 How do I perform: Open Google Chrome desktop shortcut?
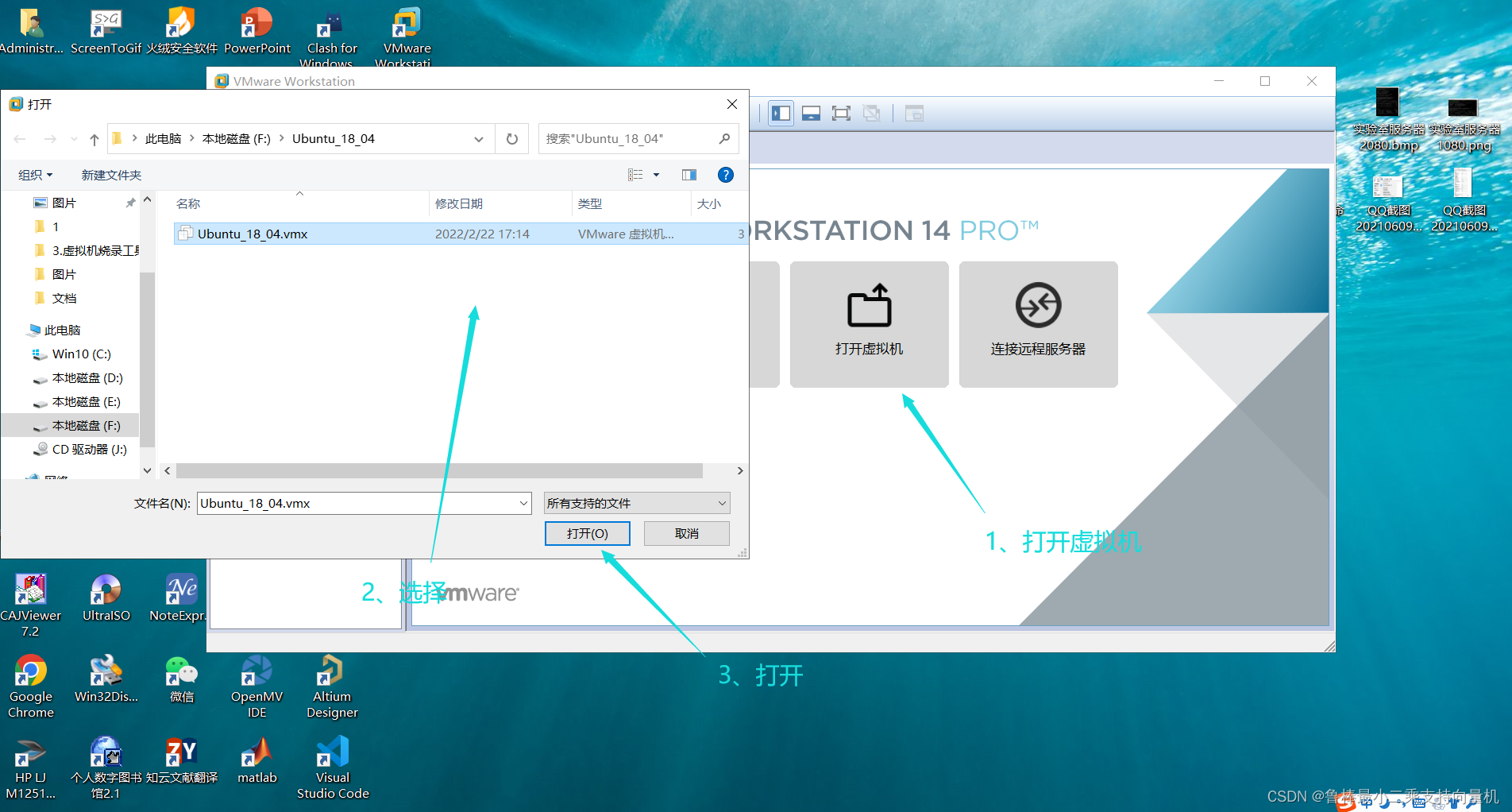tap(31, 686)
